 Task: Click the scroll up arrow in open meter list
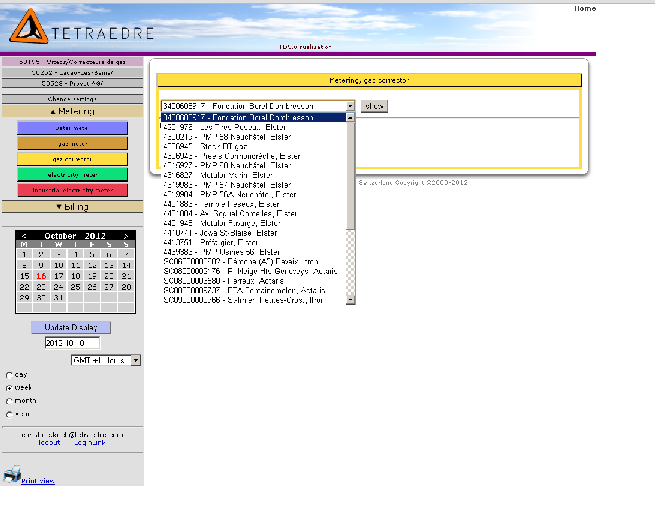point(350,118)
